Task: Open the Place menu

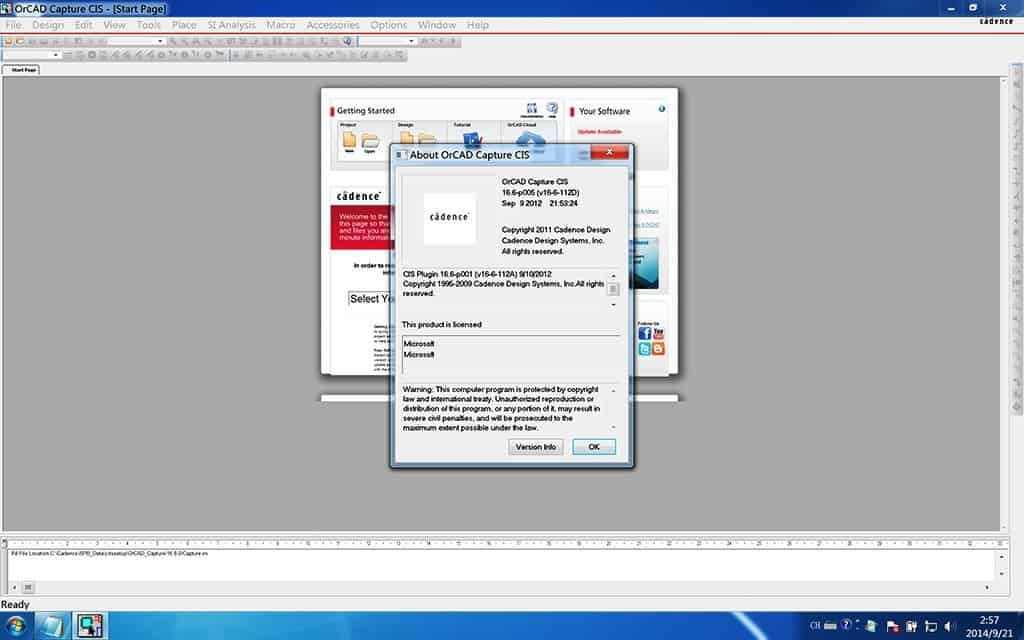Action: pos(184,25)
